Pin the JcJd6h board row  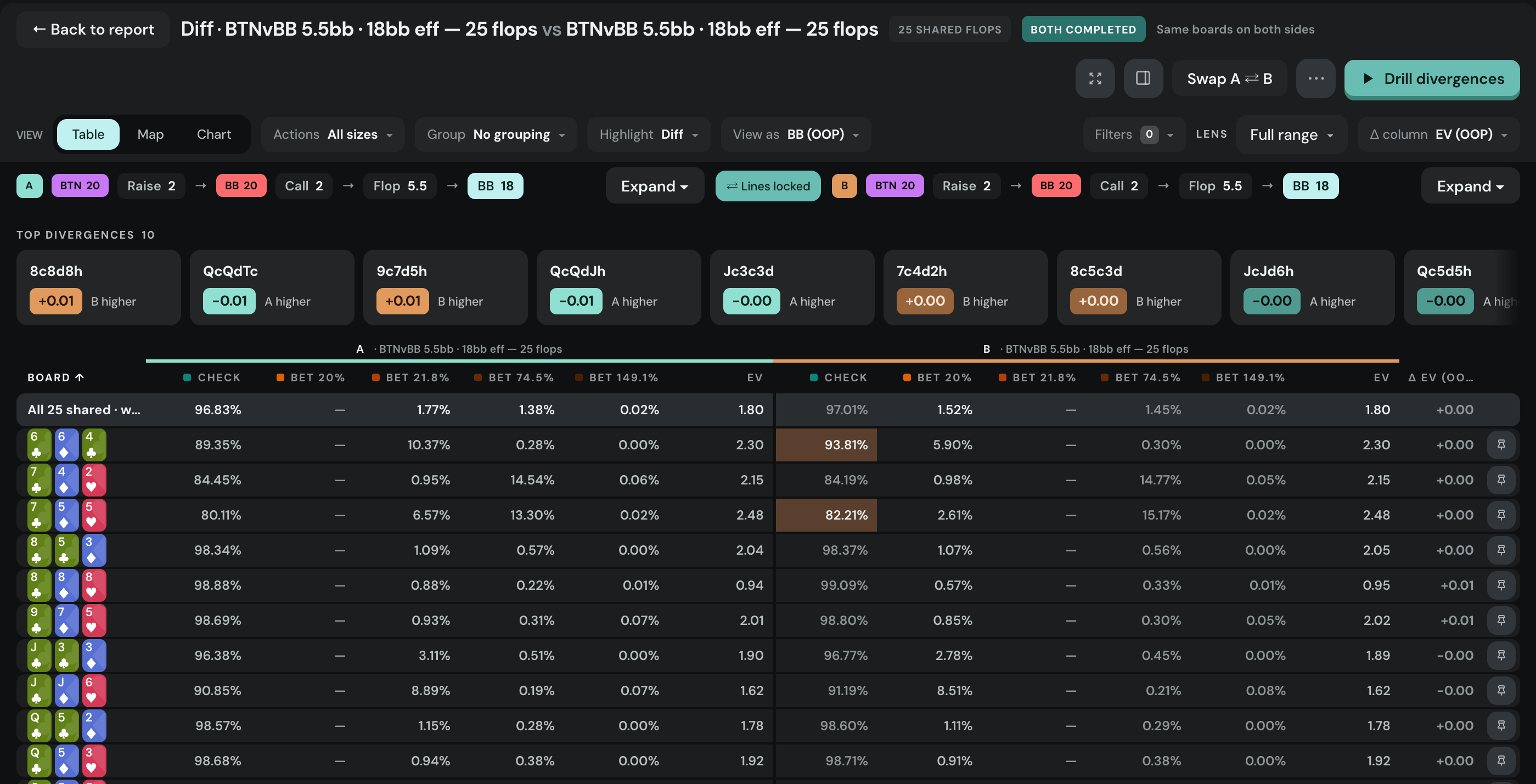[x=1501, y=691]
